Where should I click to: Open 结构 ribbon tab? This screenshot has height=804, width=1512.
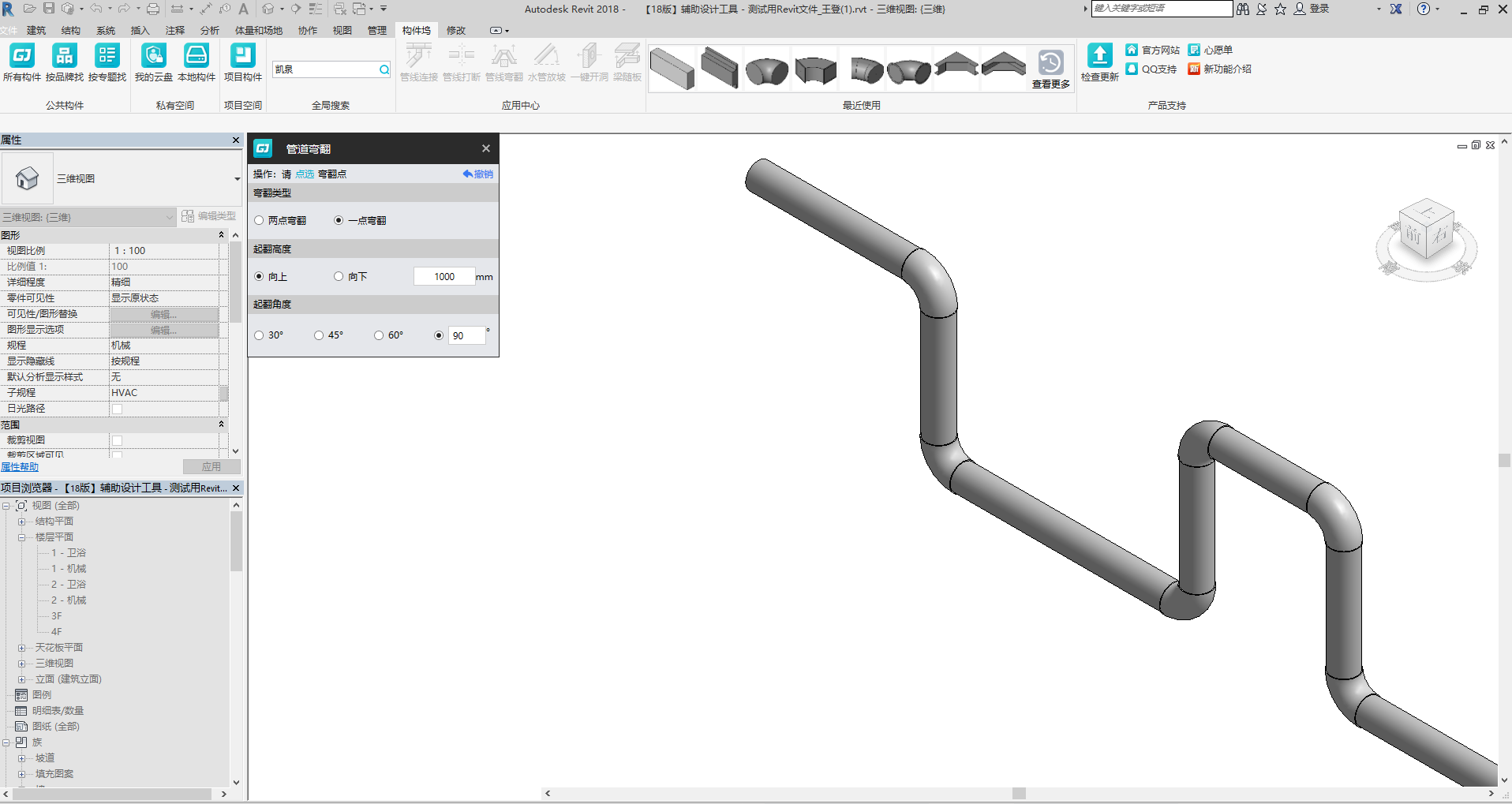point(71,30)
